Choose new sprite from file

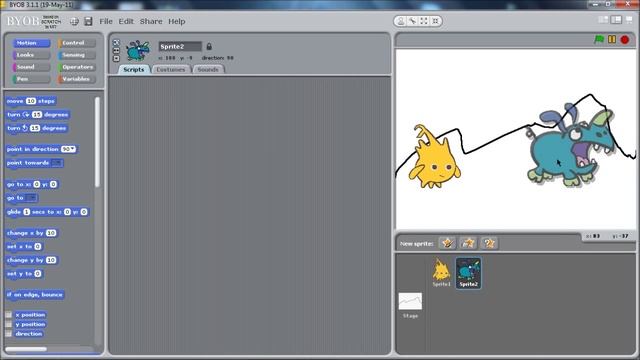pyautogui.click(x=468, y=243)
